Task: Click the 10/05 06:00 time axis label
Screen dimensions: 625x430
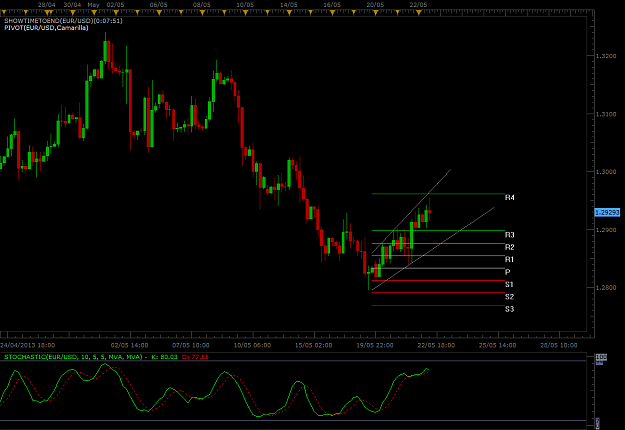Action: point(252,345)
